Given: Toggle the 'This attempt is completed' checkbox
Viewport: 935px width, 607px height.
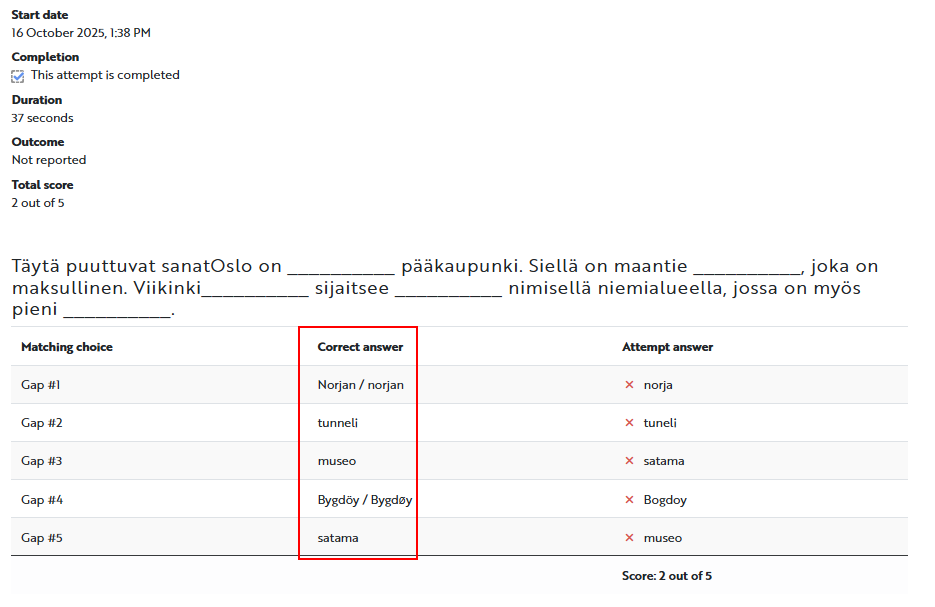Looking at the screenshot, I should point(18,76).
